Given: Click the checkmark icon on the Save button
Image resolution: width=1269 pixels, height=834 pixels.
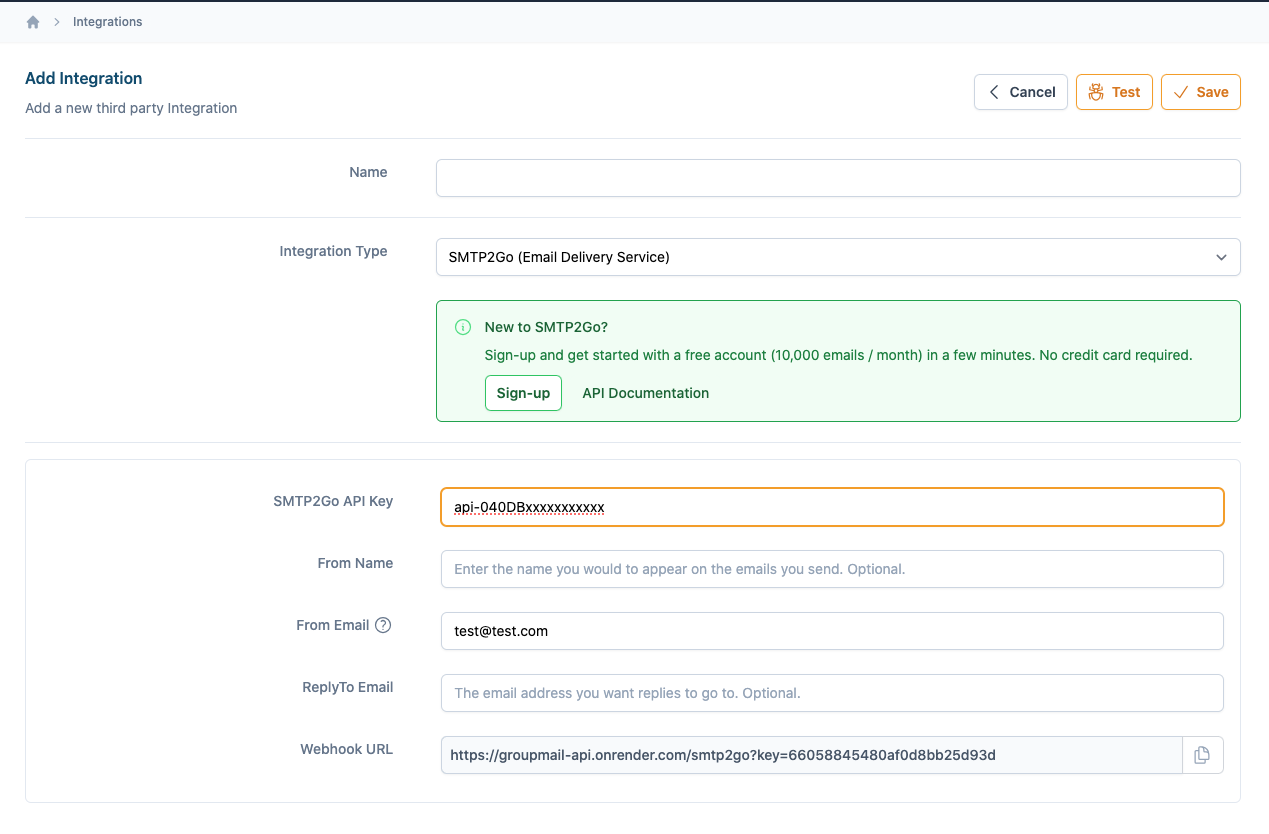Looking at the screenshot, I should pos(1180,91).
